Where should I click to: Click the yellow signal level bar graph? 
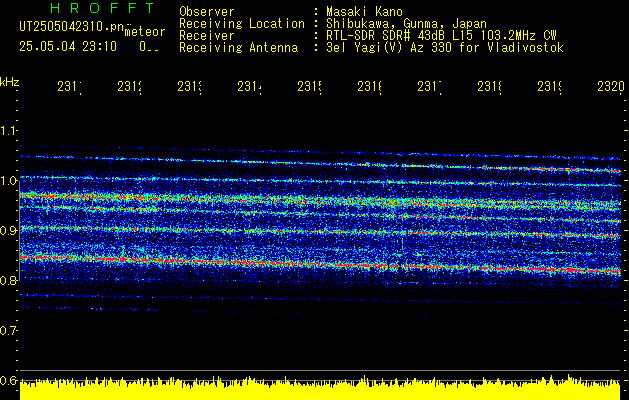(320, 388)
